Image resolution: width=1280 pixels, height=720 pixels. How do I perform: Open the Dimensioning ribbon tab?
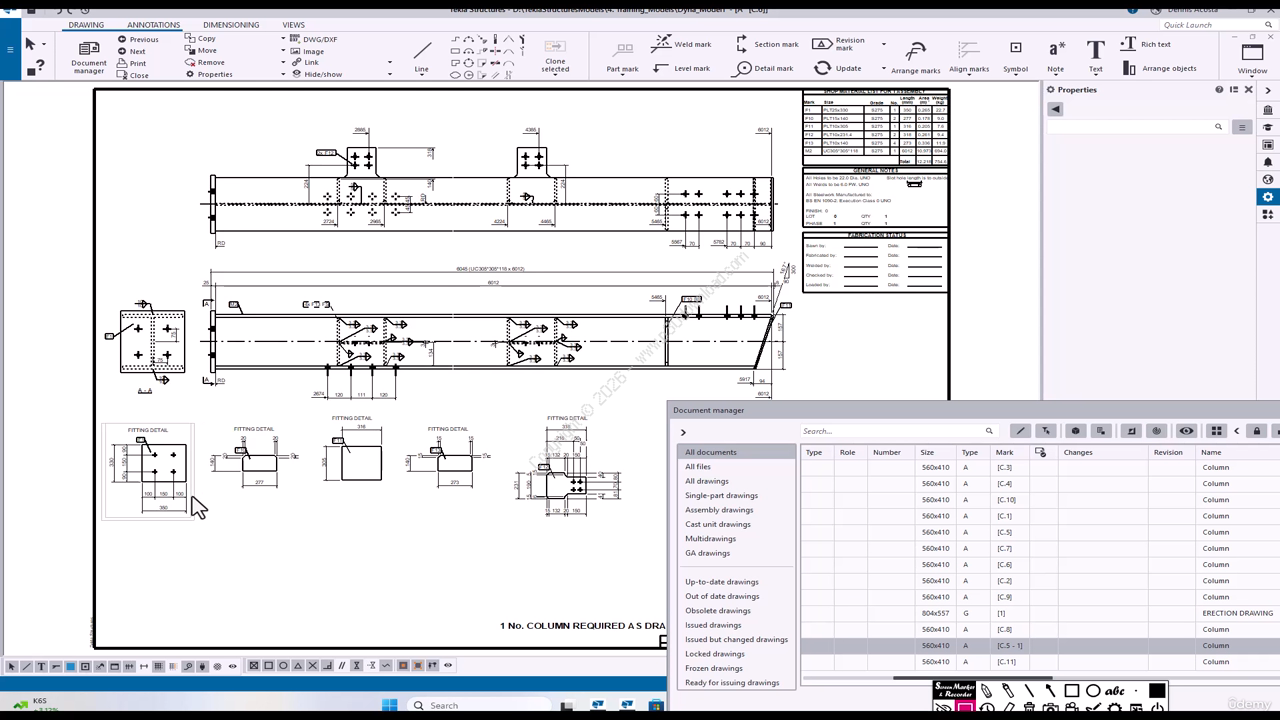coord(231,25)
